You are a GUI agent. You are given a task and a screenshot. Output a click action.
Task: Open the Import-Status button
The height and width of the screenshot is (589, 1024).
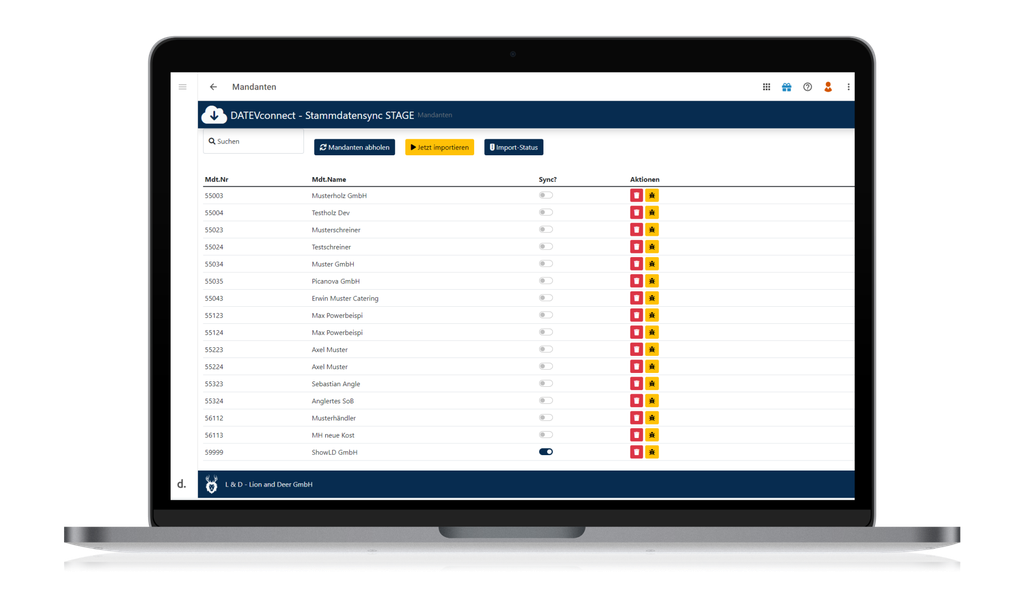(514, 148)
